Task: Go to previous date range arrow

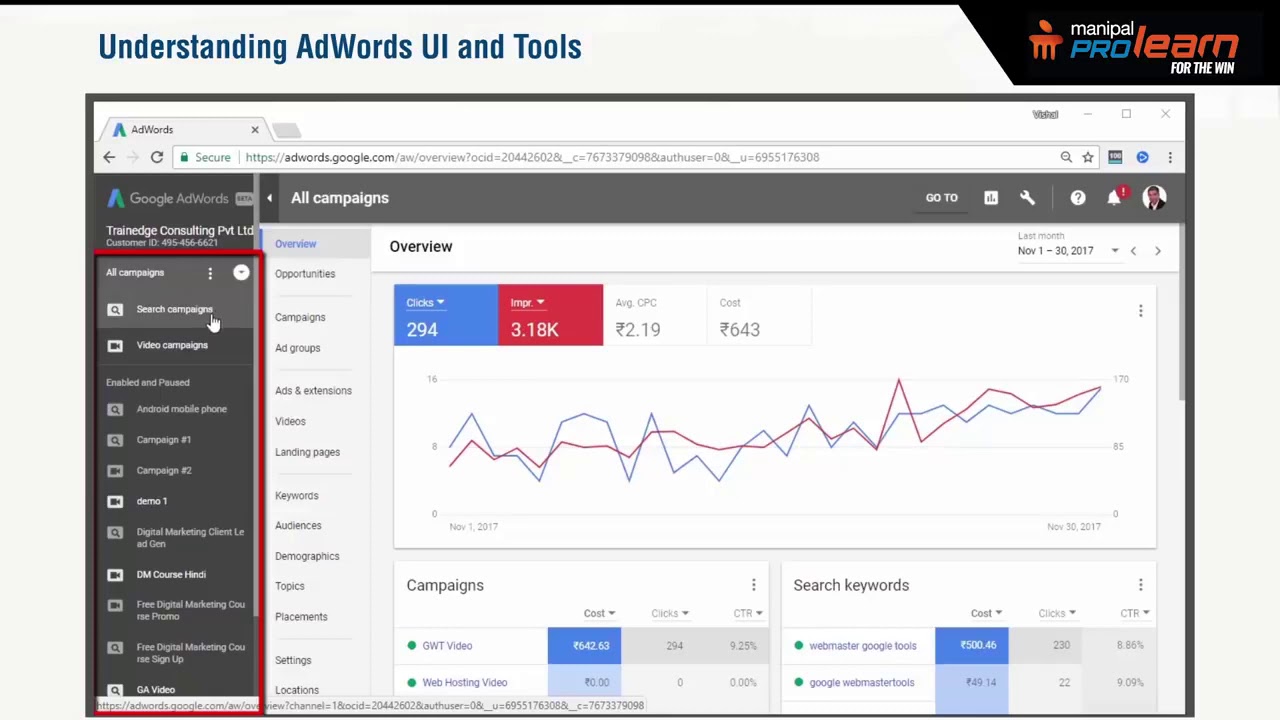Action: point(1133,251)
